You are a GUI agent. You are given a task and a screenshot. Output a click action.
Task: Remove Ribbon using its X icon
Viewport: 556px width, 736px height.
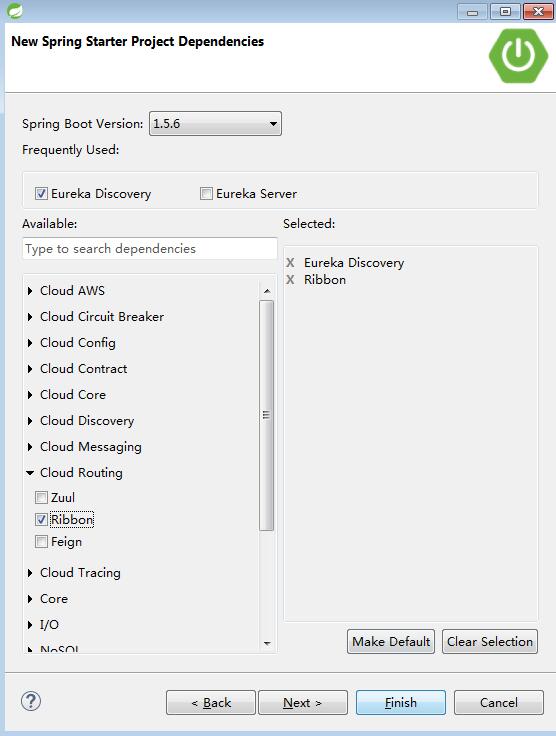coord(290,280)
